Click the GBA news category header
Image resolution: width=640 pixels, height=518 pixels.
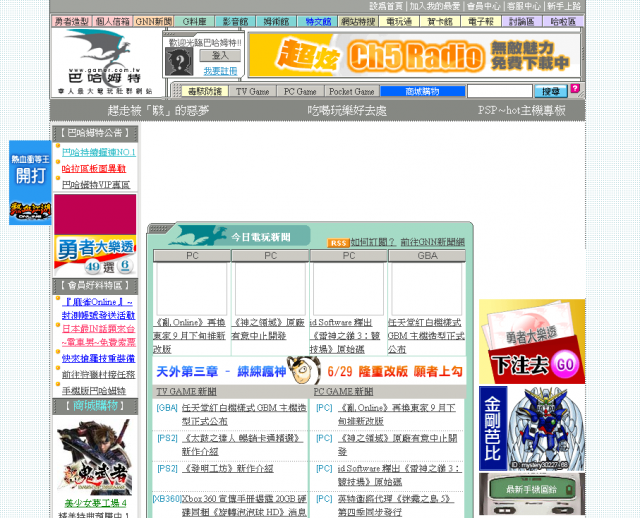[x=427, y=256]
